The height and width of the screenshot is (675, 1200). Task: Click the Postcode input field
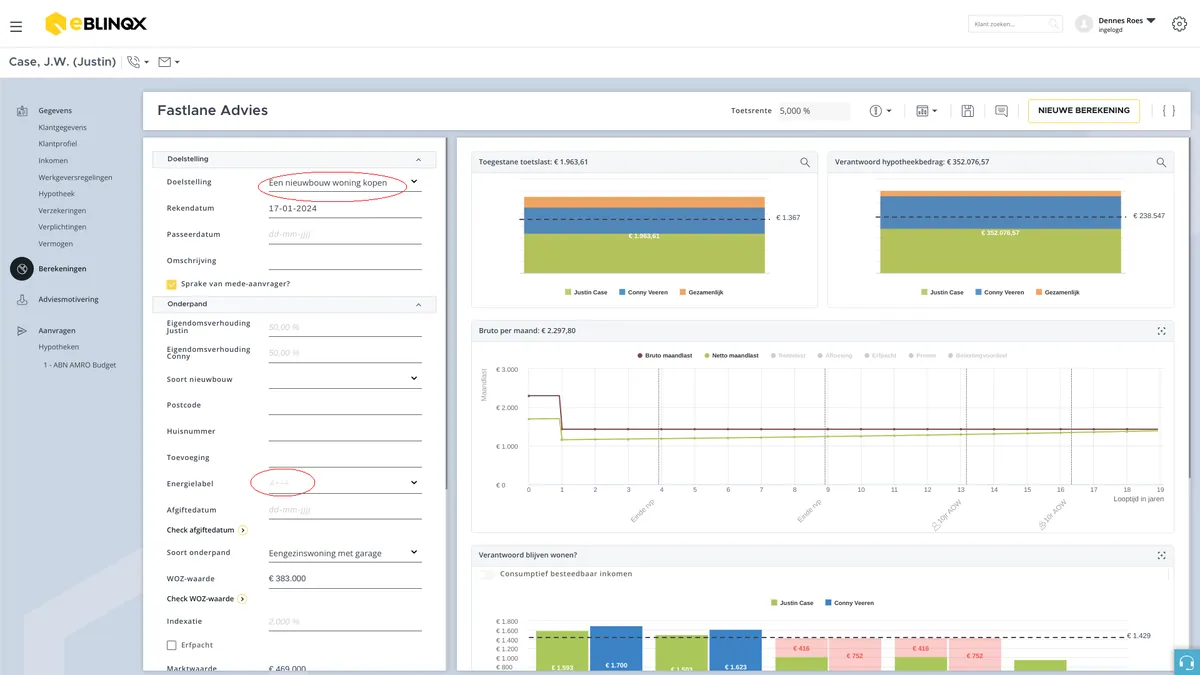(x=344, y=406)
